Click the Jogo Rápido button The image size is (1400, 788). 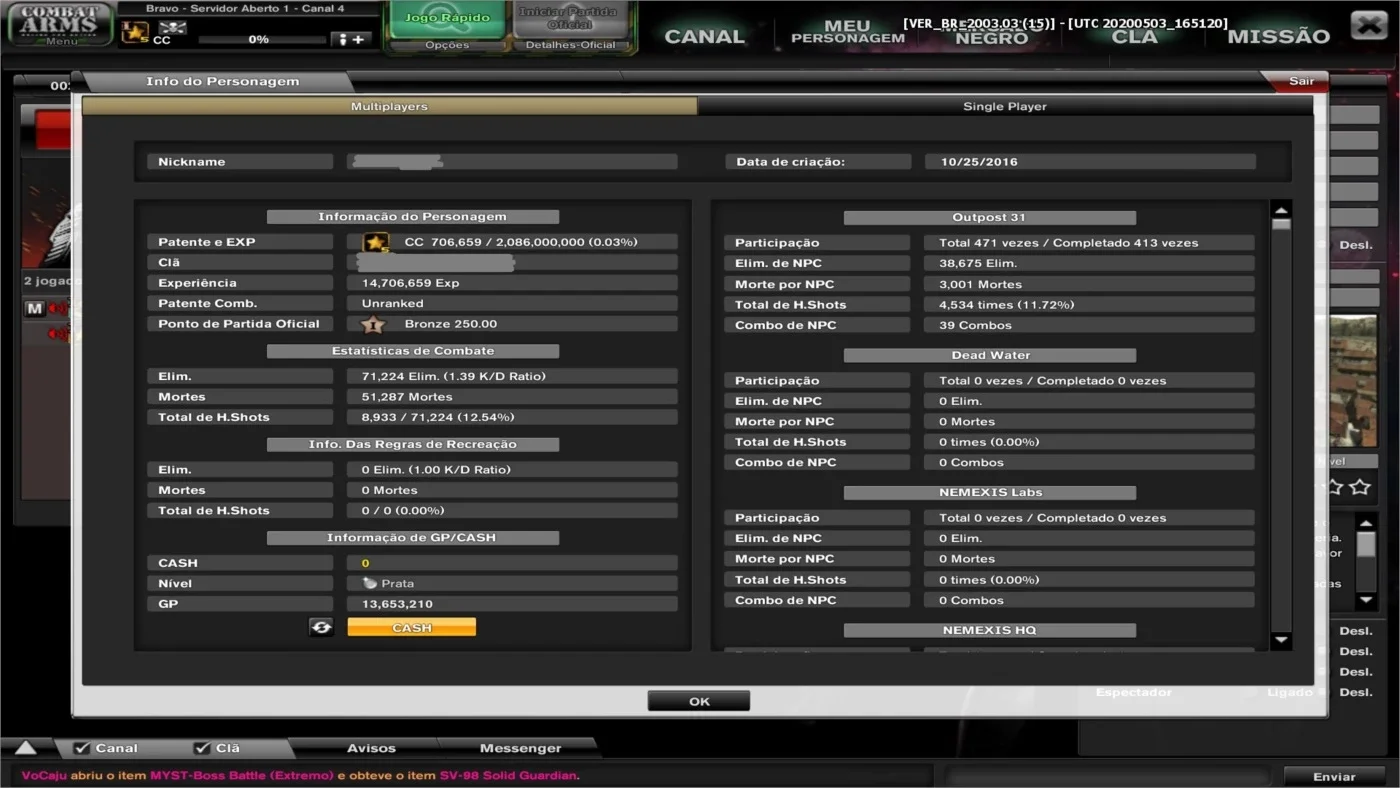(447, 18)
